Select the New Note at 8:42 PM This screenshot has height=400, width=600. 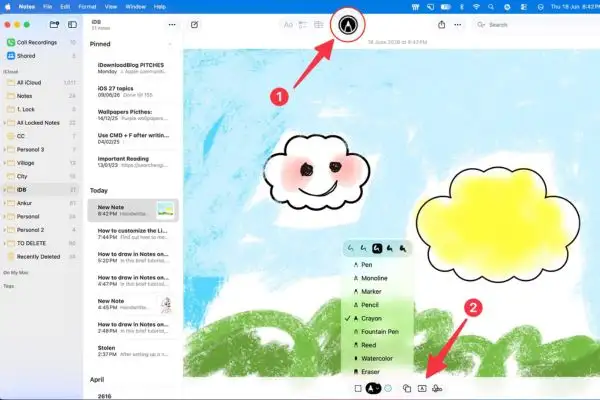pos(133,210)
